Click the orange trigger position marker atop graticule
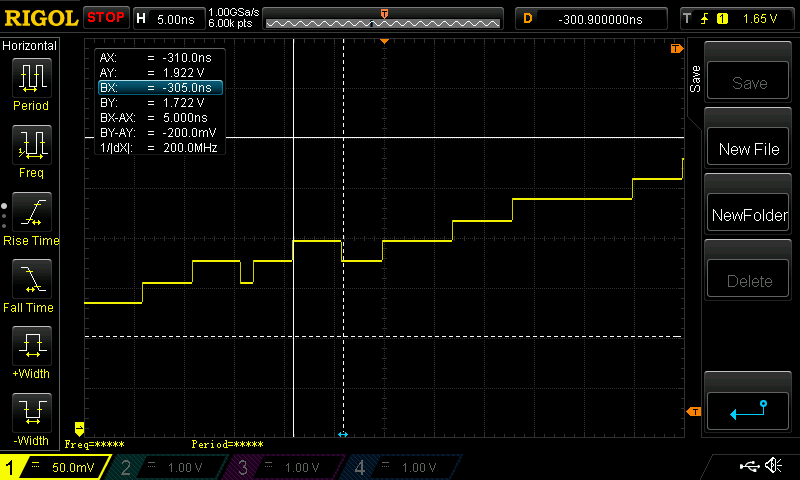Viewport: 800px width, 480px height. (385, 41)
